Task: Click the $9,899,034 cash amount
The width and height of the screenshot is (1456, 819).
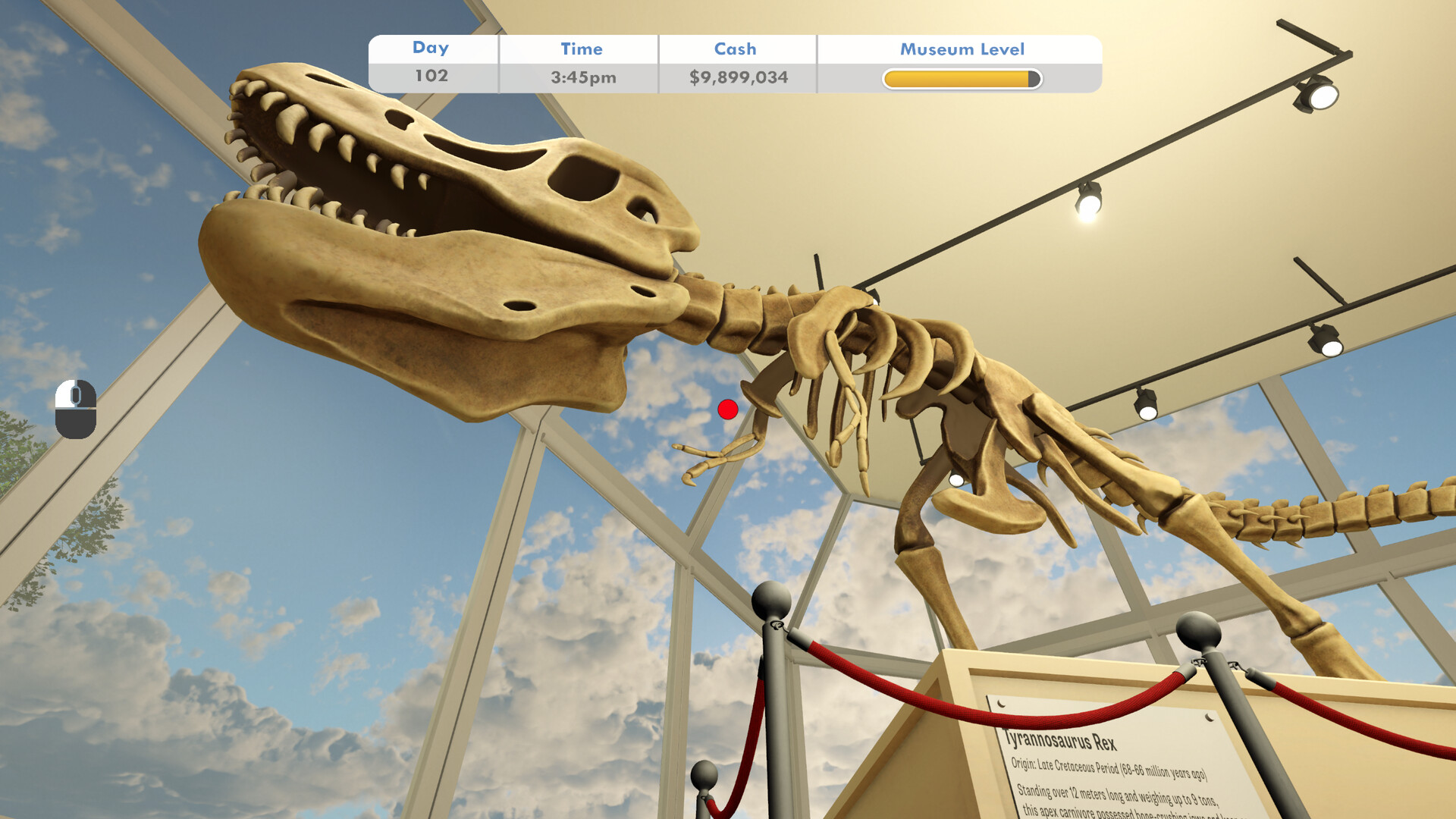Action: tap(738, 77)
